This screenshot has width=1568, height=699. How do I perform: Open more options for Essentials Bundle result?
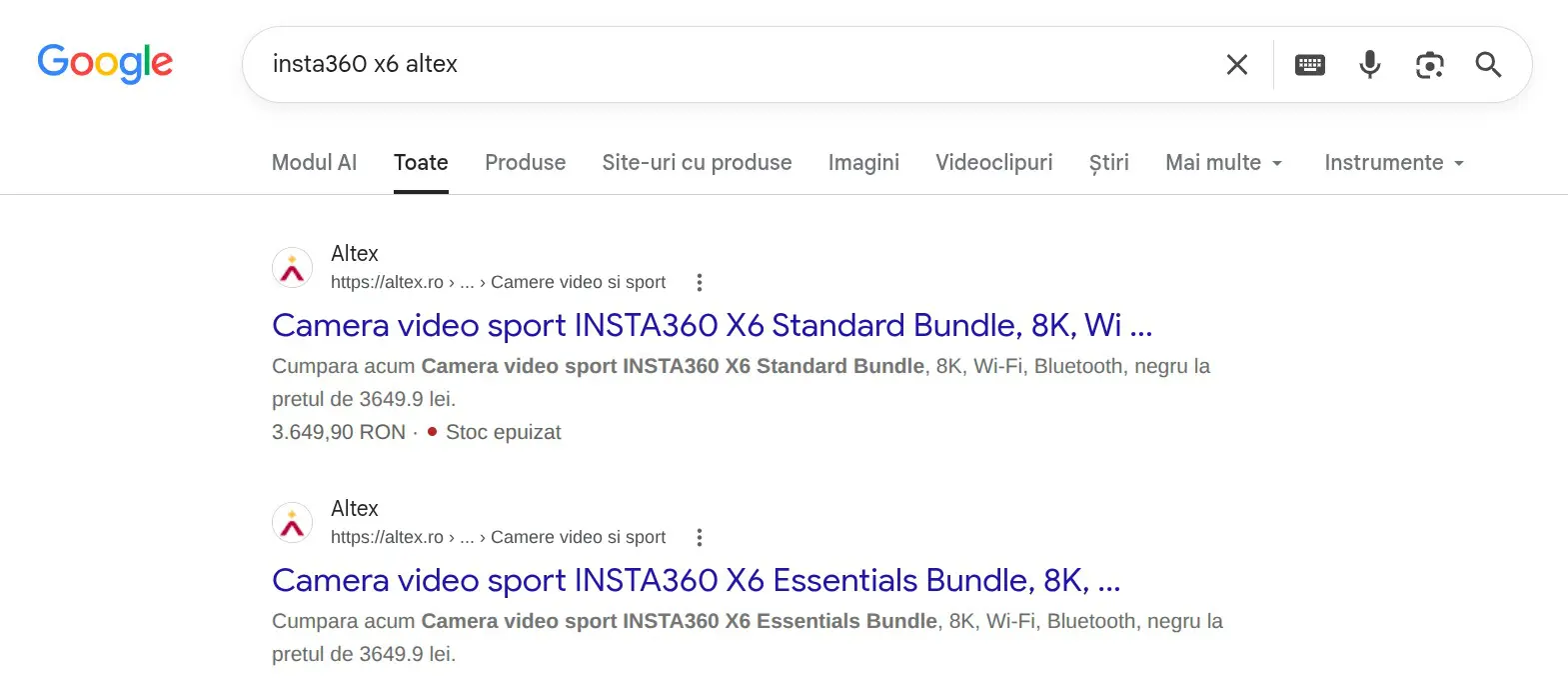pos(700,537)
